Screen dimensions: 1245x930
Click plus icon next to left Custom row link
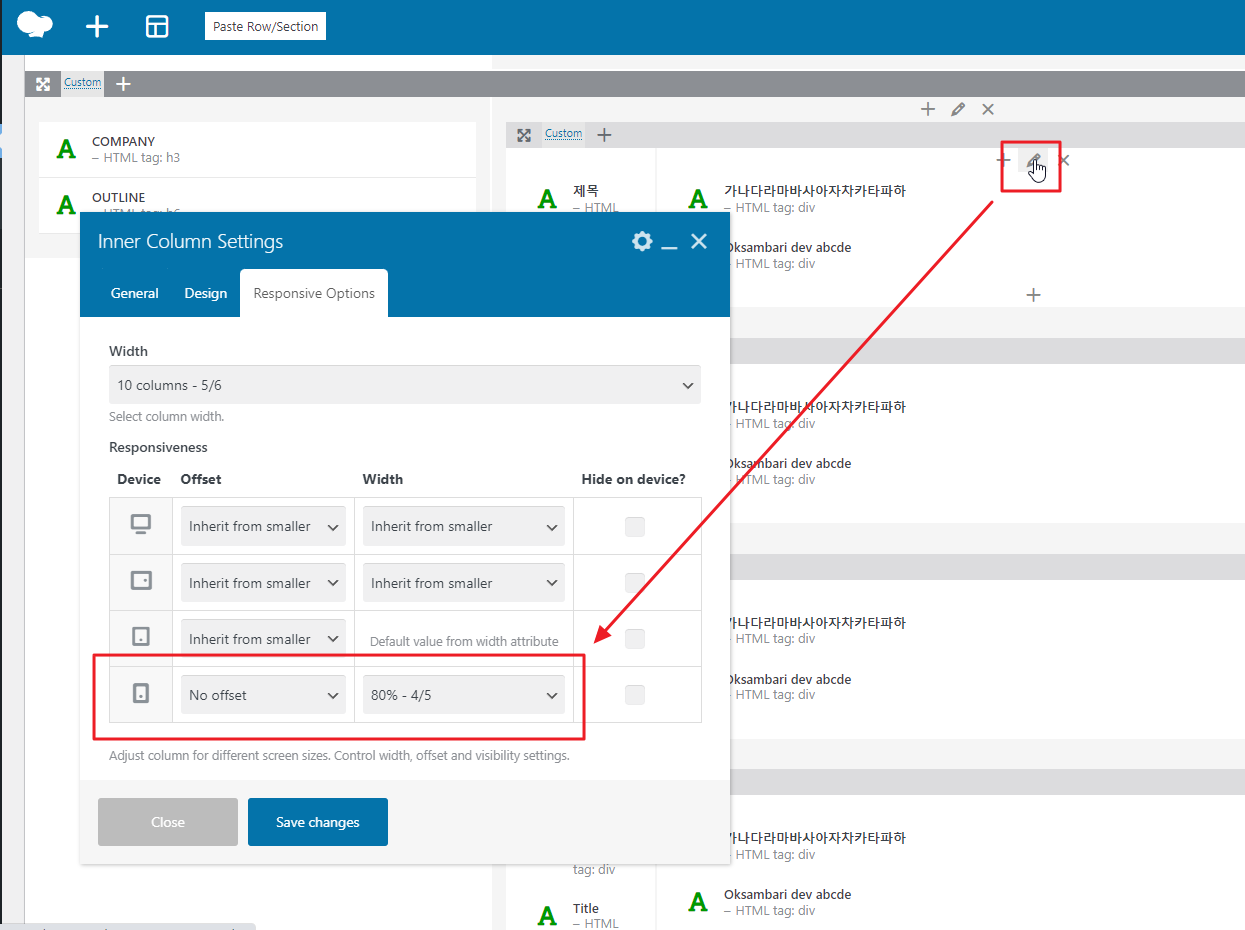click(123, 84)
